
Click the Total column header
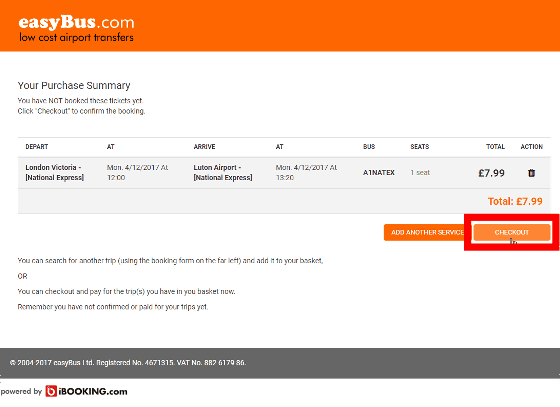point(495,147)
